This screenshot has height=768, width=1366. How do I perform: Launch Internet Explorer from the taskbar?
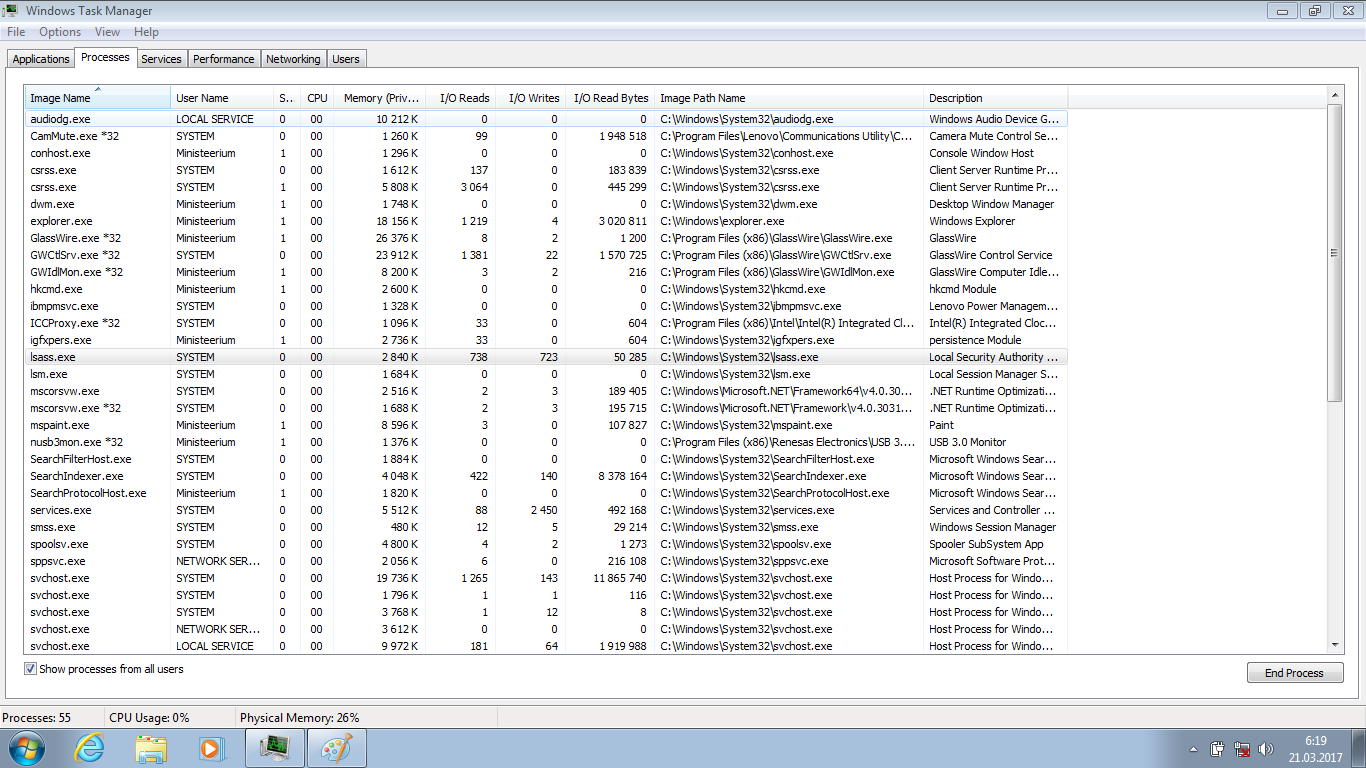[89, 747]
